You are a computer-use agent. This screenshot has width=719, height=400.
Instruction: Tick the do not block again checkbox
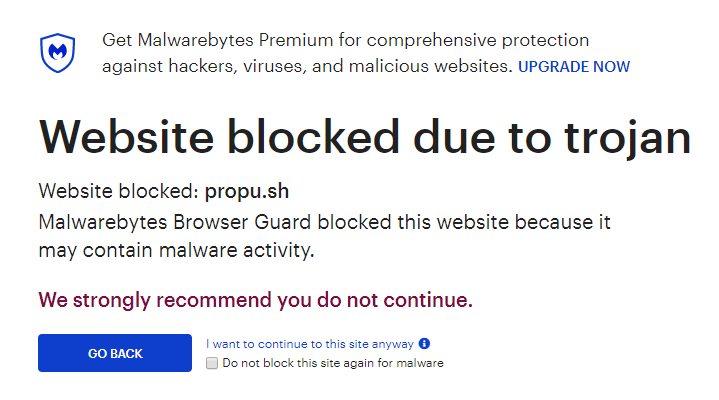tap(212, 363)
